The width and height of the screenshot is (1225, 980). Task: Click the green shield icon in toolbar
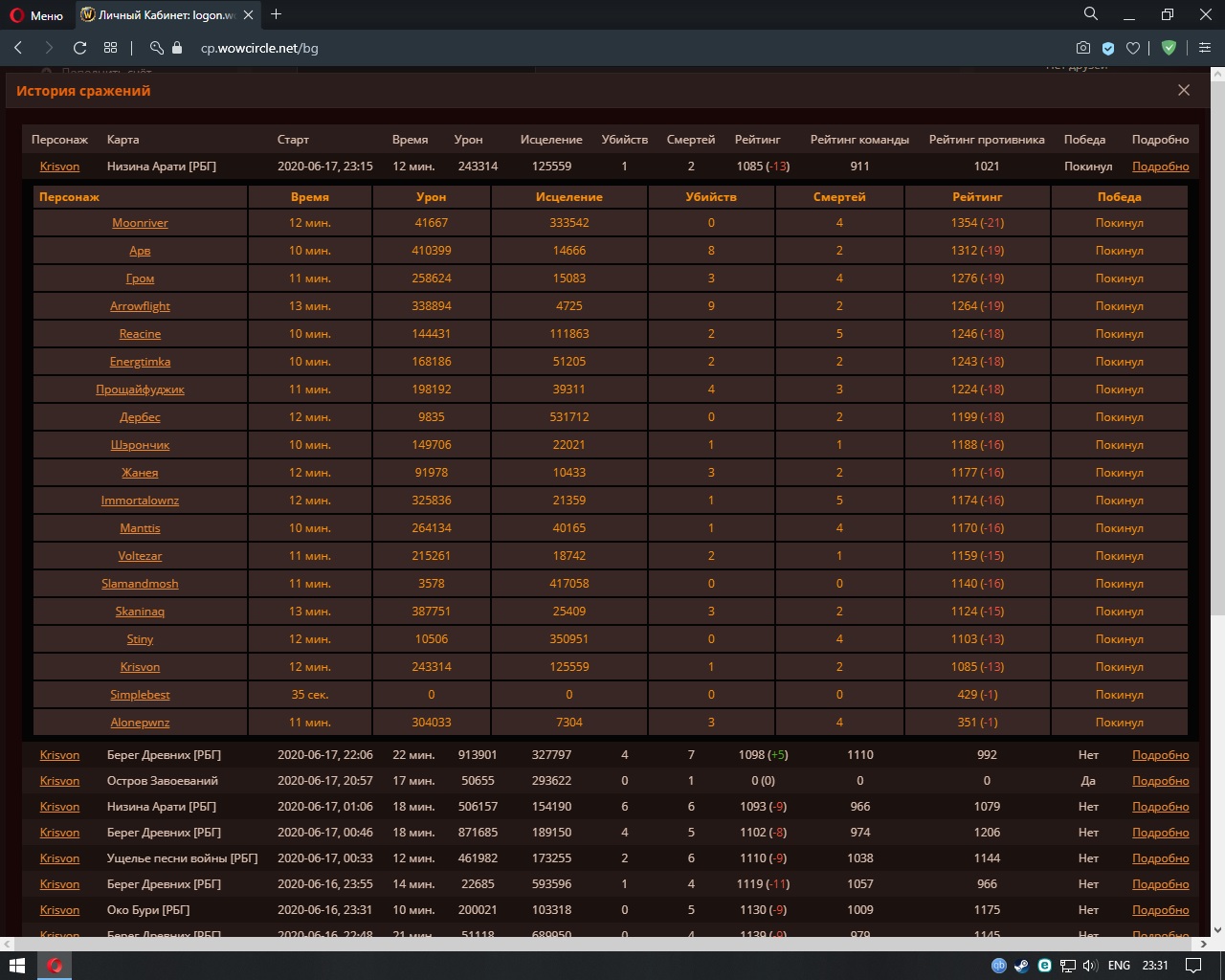coord(1169,48)
